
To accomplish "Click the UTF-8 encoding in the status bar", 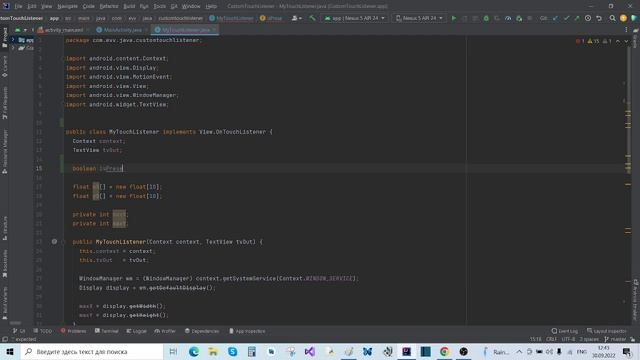I will (x=568, y=339).
